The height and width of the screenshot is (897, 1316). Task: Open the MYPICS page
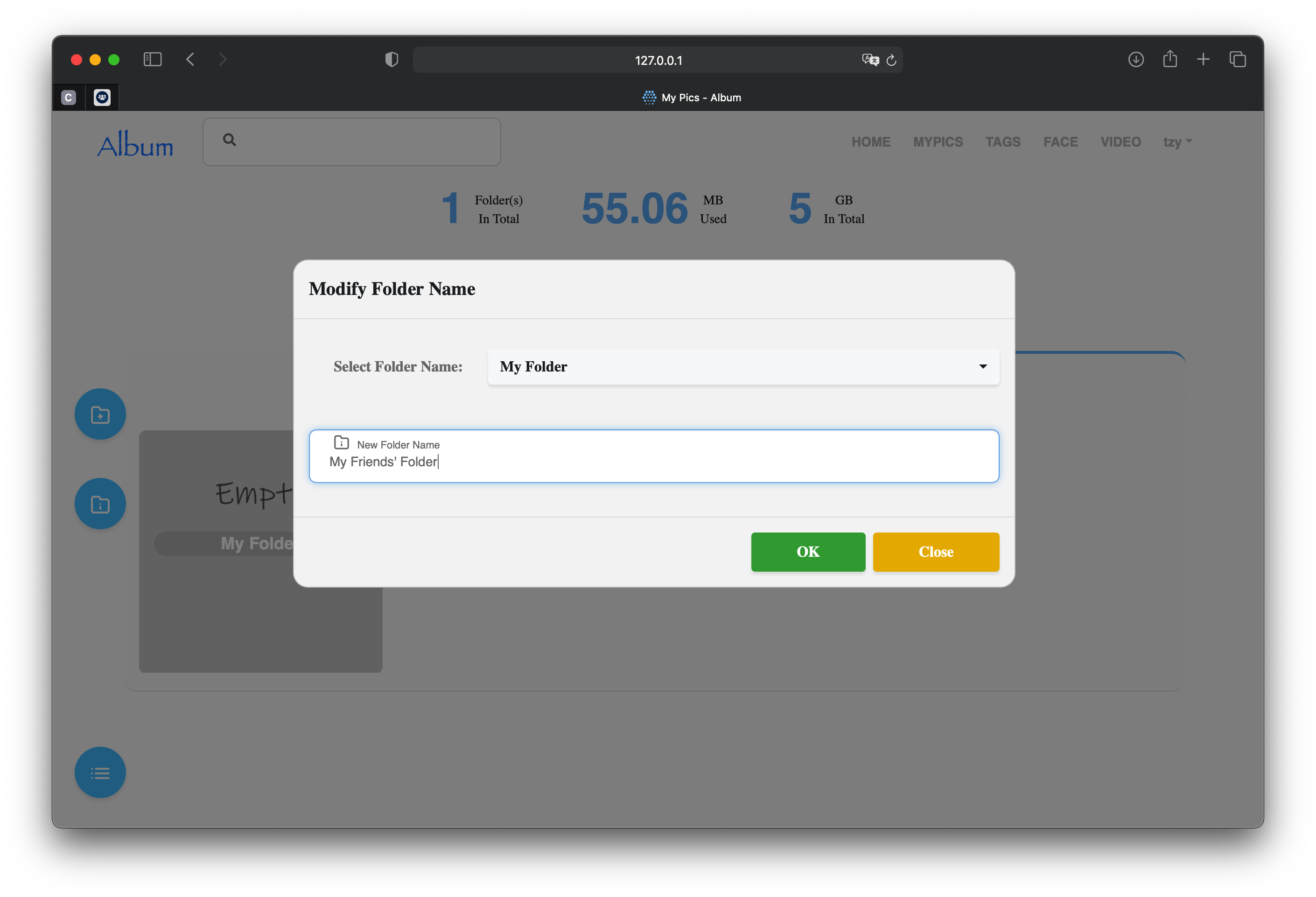938,141
